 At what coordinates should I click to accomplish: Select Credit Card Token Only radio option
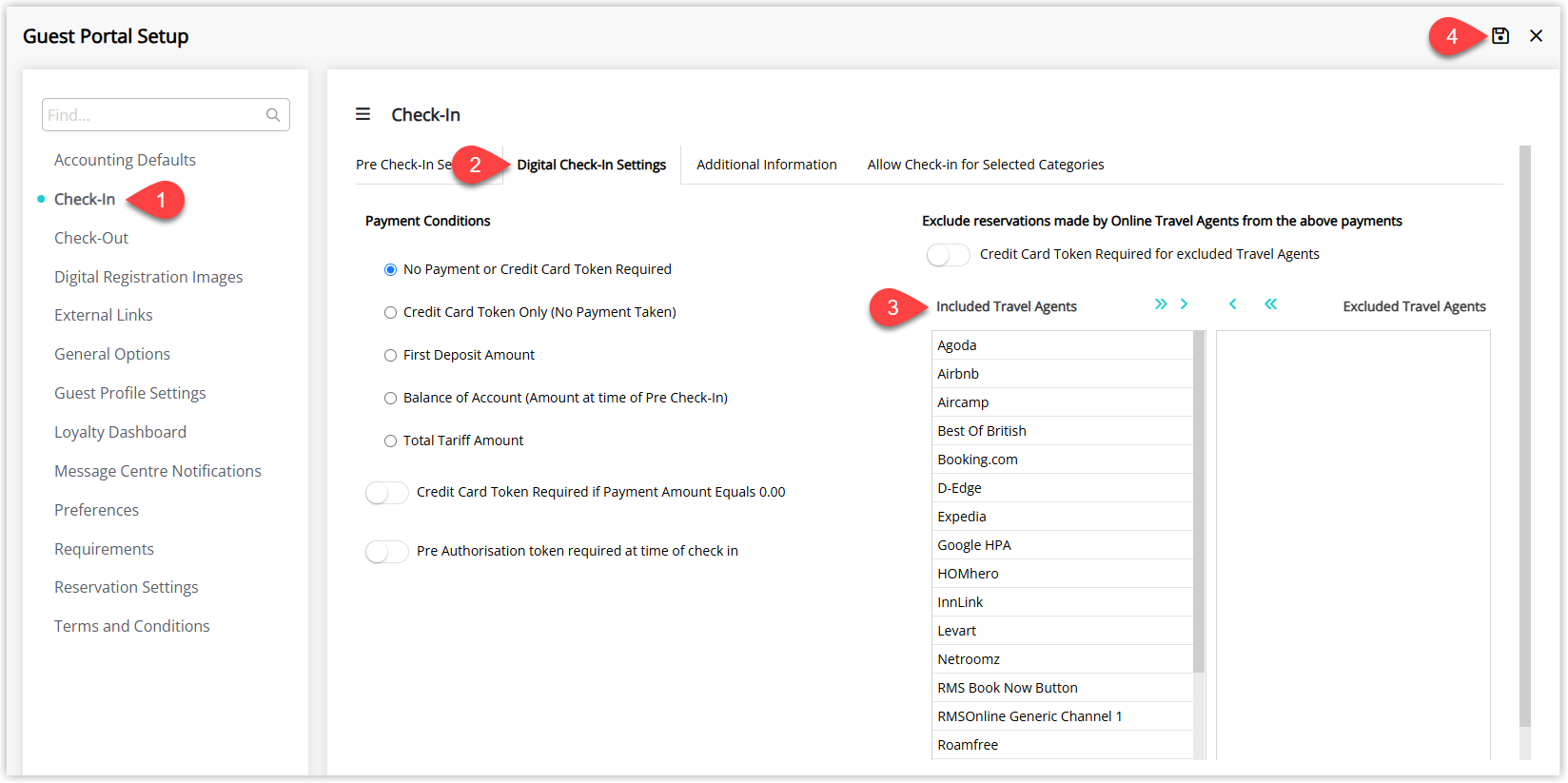coord(390,313)
